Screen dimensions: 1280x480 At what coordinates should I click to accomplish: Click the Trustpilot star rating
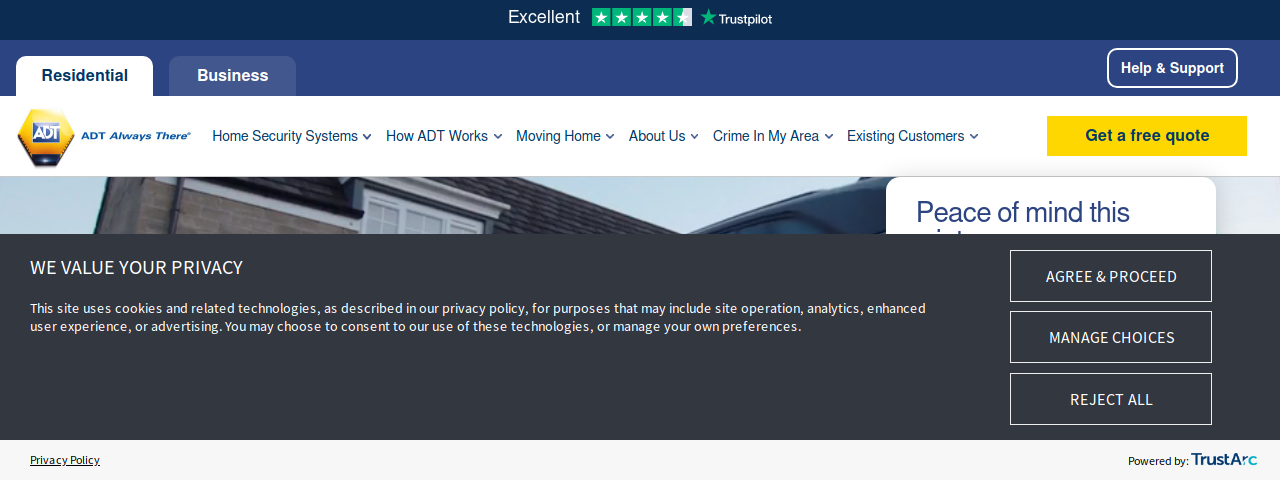642,17
